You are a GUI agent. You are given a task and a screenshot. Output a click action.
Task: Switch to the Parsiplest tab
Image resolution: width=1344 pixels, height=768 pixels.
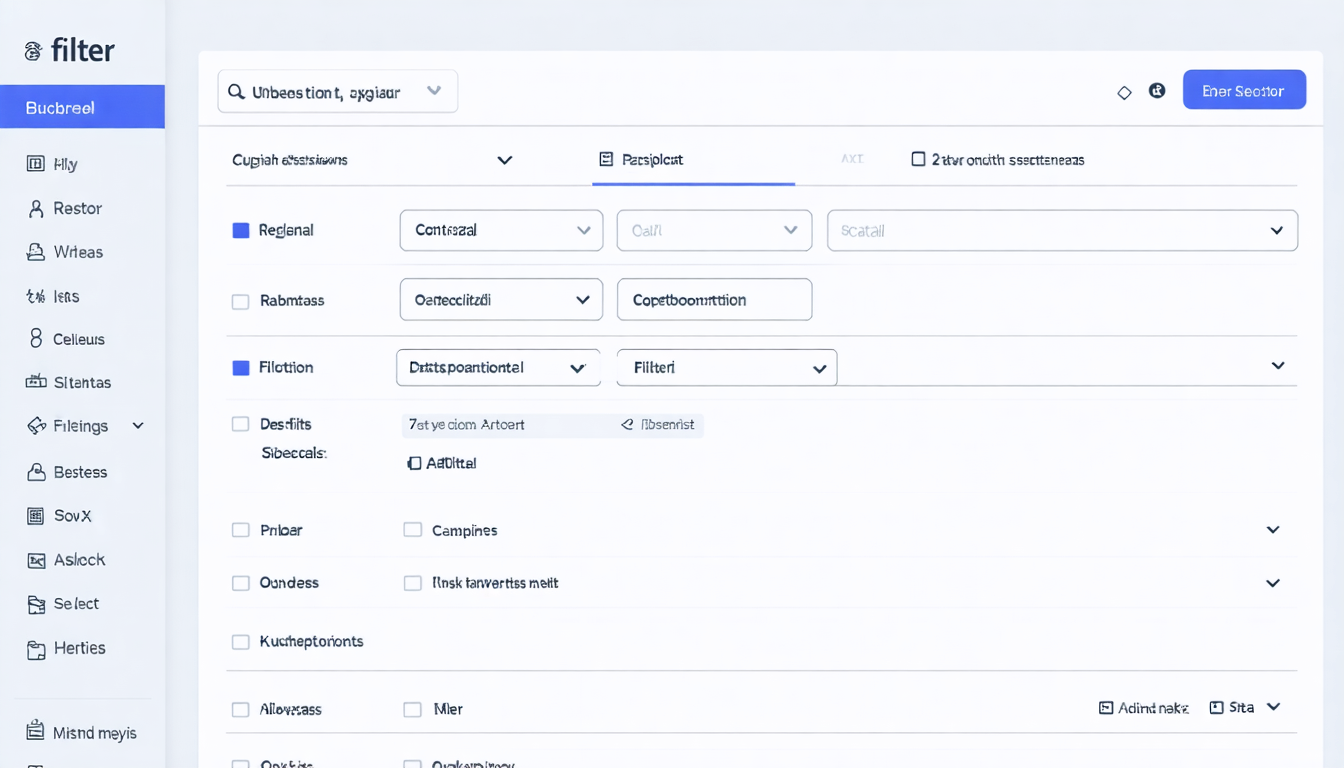tap(693, 160)
